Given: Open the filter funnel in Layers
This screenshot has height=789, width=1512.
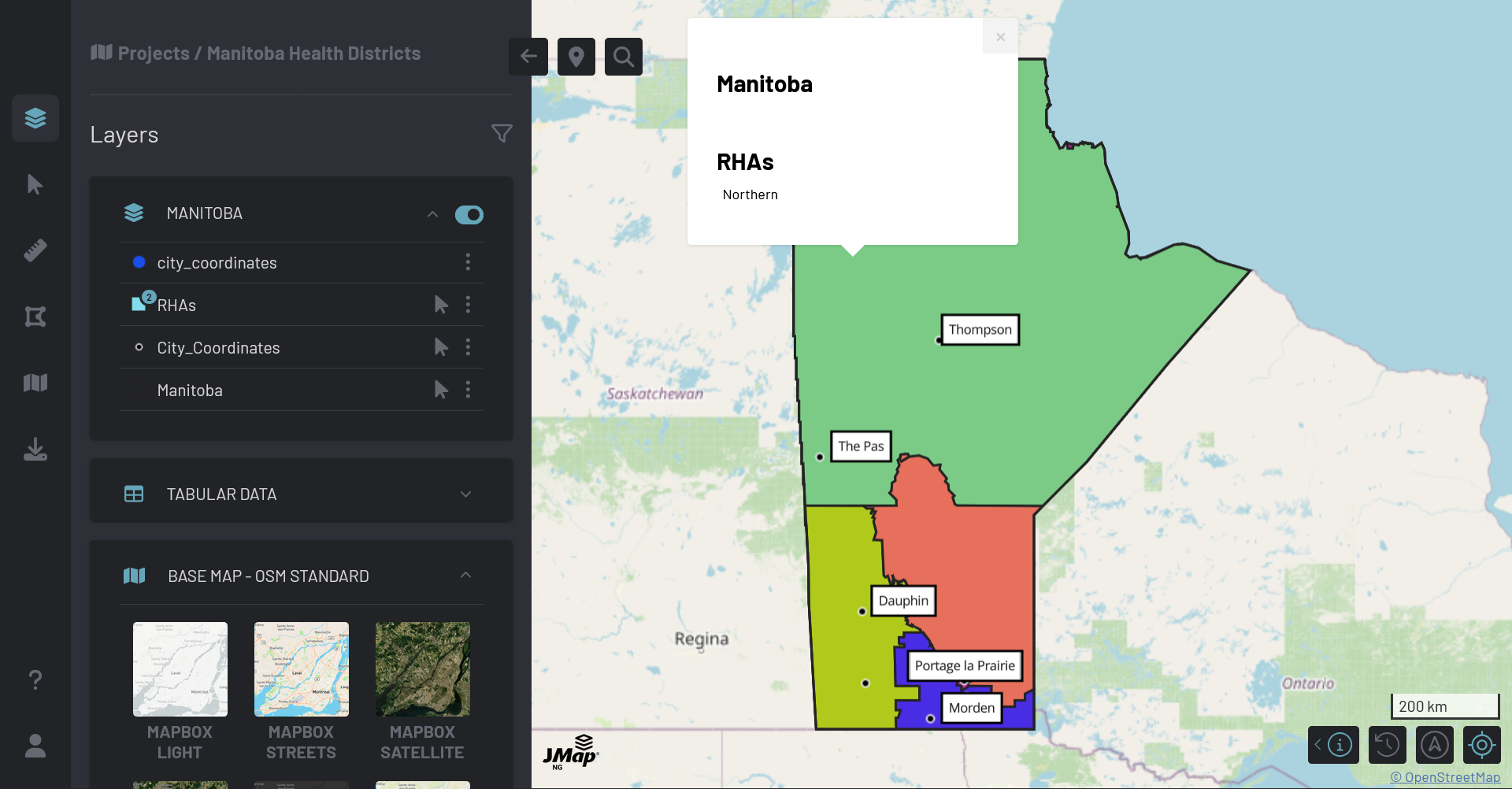Looking at the screenshot, I should point(502,134).
